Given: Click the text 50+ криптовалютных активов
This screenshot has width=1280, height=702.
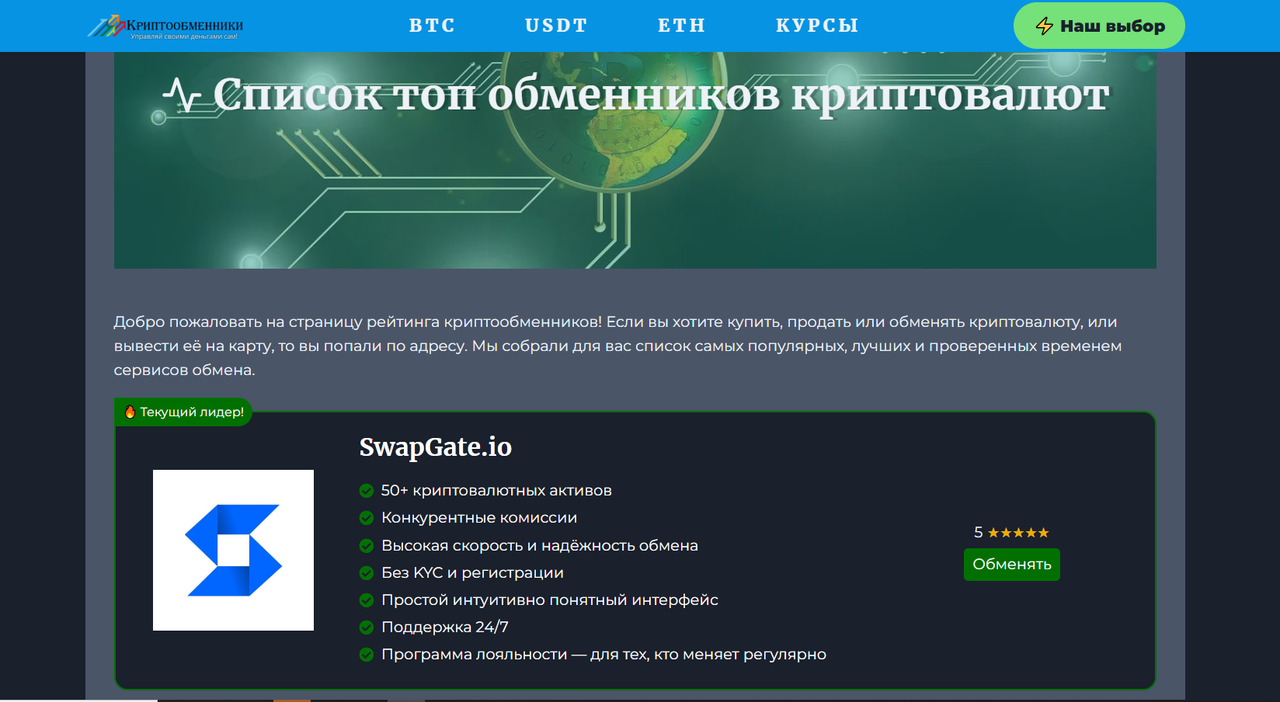Looking at the screenshot, I should pos(496,491).
